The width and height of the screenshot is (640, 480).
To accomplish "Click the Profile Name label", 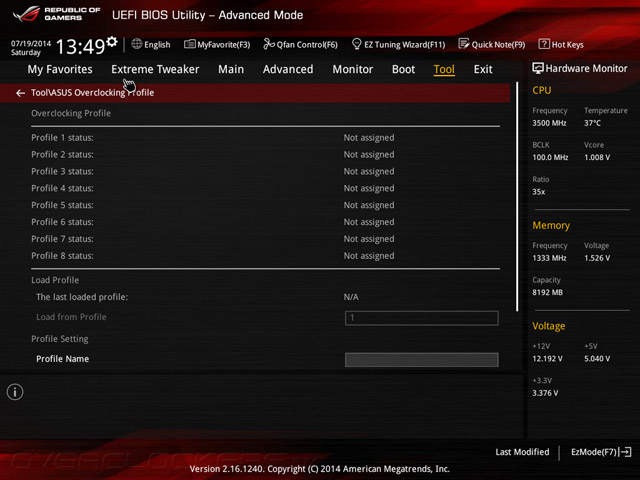I will coord(62,359).
